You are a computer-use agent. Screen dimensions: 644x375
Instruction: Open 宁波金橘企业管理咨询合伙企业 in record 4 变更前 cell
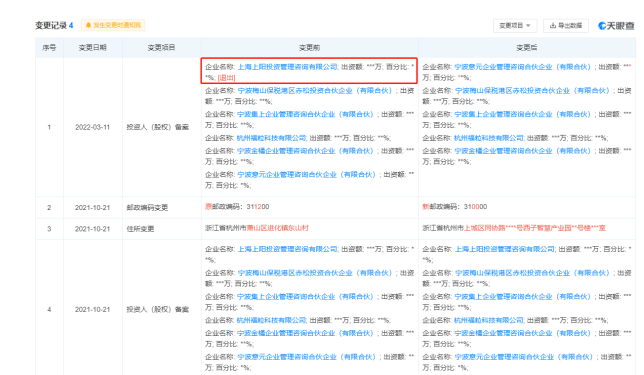coord(306,333)
